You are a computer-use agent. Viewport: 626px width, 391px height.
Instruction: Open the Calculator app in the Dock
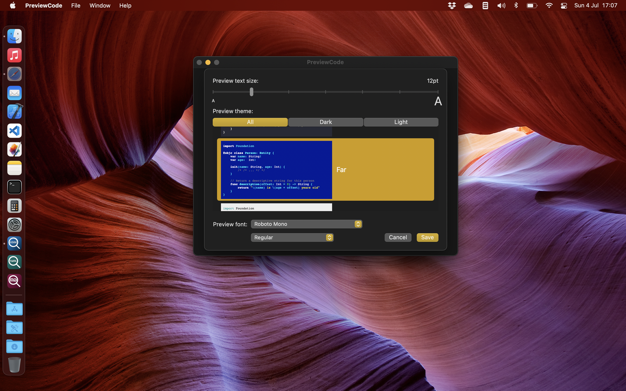coord(14,206)
